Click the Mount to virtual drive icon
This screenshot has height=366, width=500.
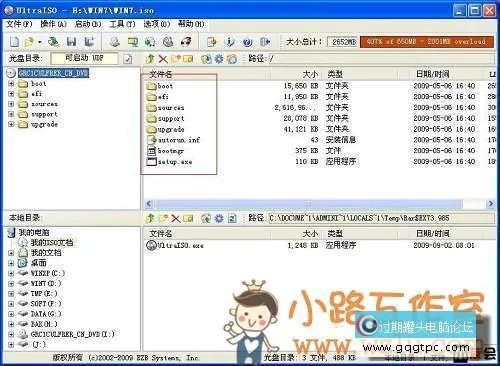[x=168, y=42]
